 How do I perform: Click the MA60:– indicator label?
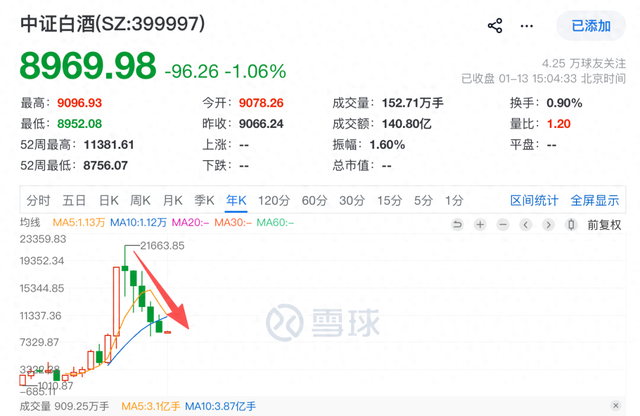point(275,222)
